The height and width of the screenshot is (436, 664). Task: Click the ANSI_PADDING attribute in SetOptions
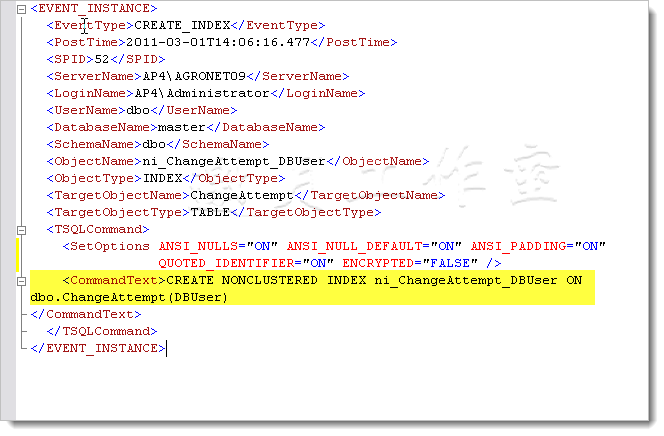[515, 245]
